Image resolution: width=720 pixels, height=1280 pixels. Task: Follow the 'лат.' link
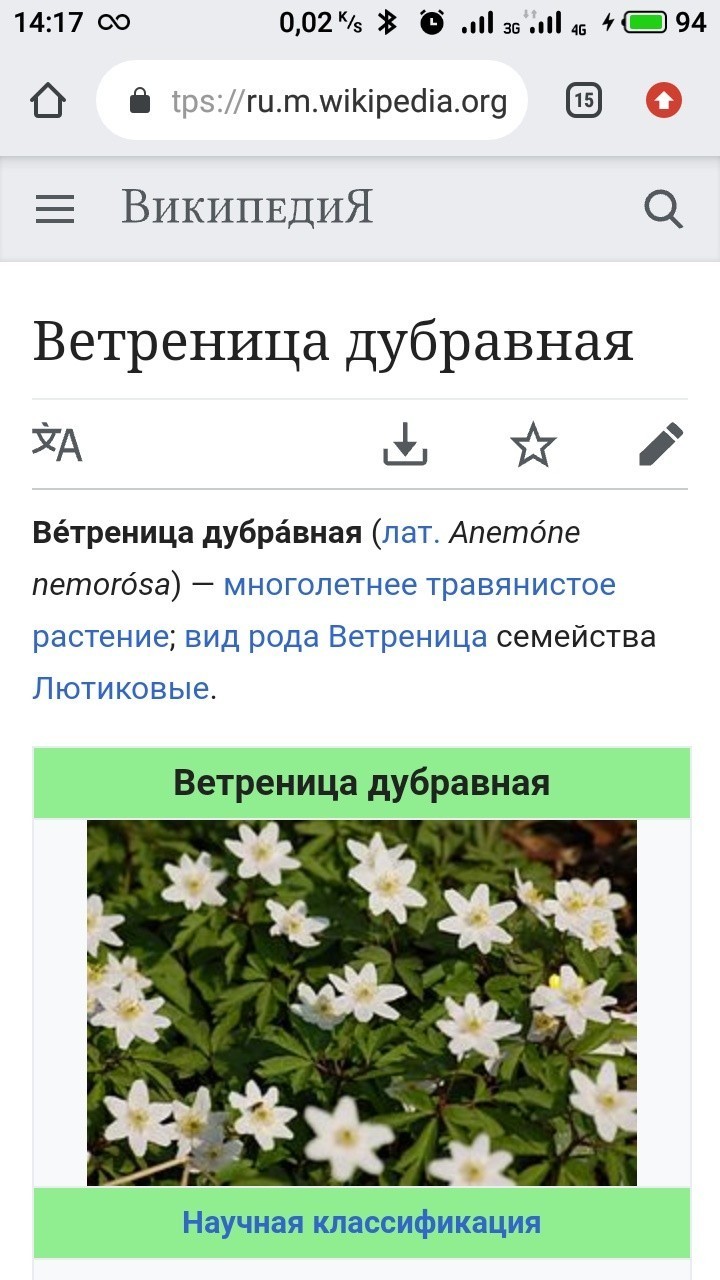pyautogui.click(x=411, y=533)
